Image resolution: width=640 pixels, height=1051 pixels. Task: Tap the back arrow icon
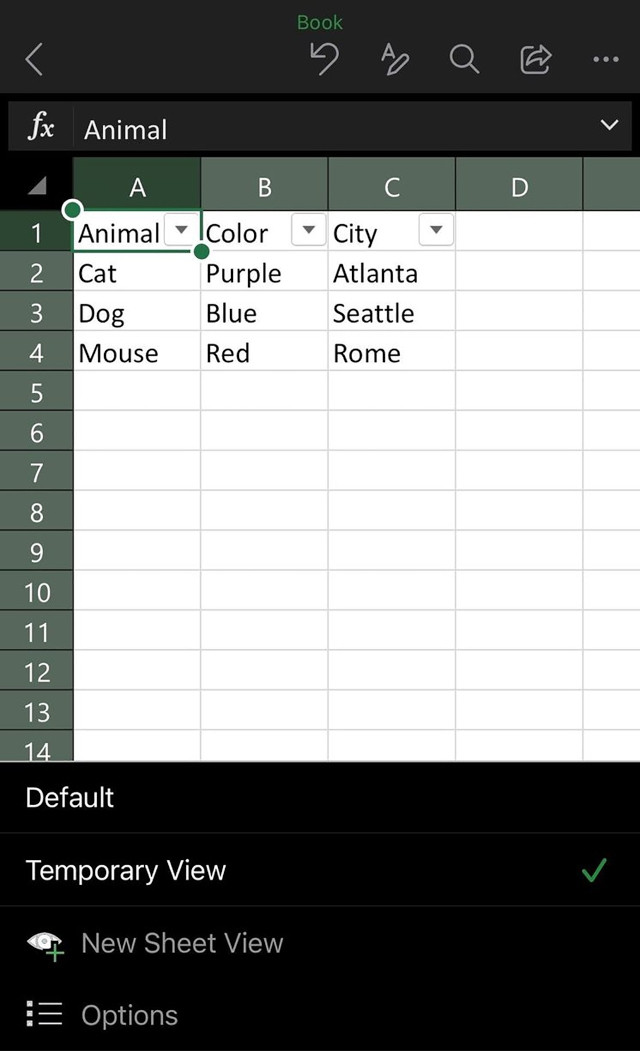click(35, 59)
